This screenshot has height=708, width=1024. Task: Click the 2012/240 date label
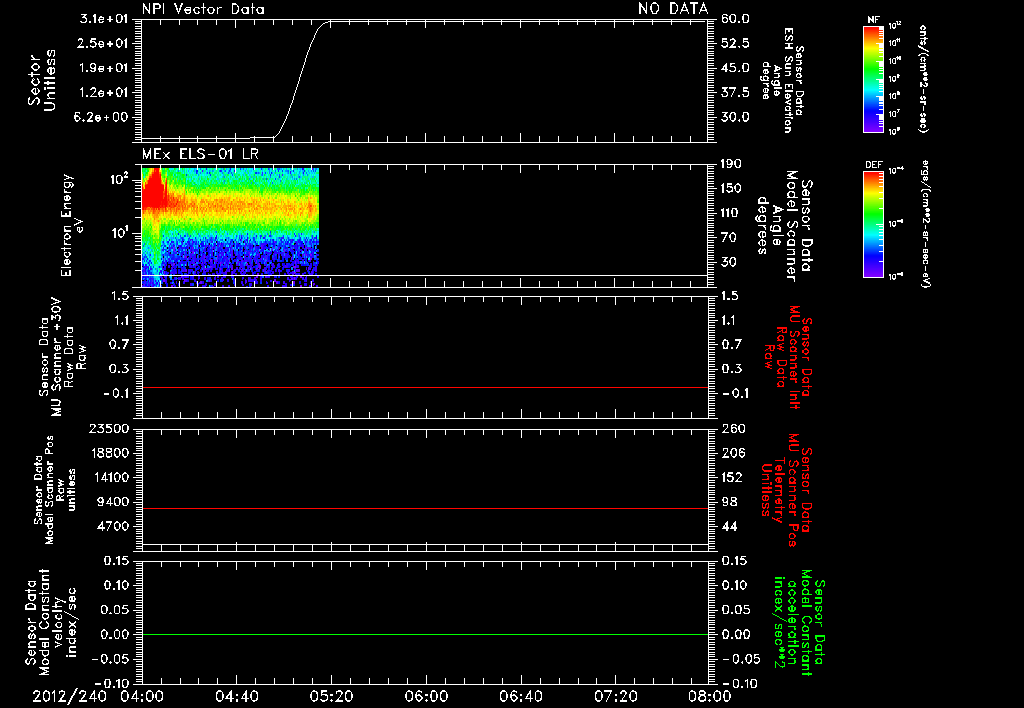69,696
